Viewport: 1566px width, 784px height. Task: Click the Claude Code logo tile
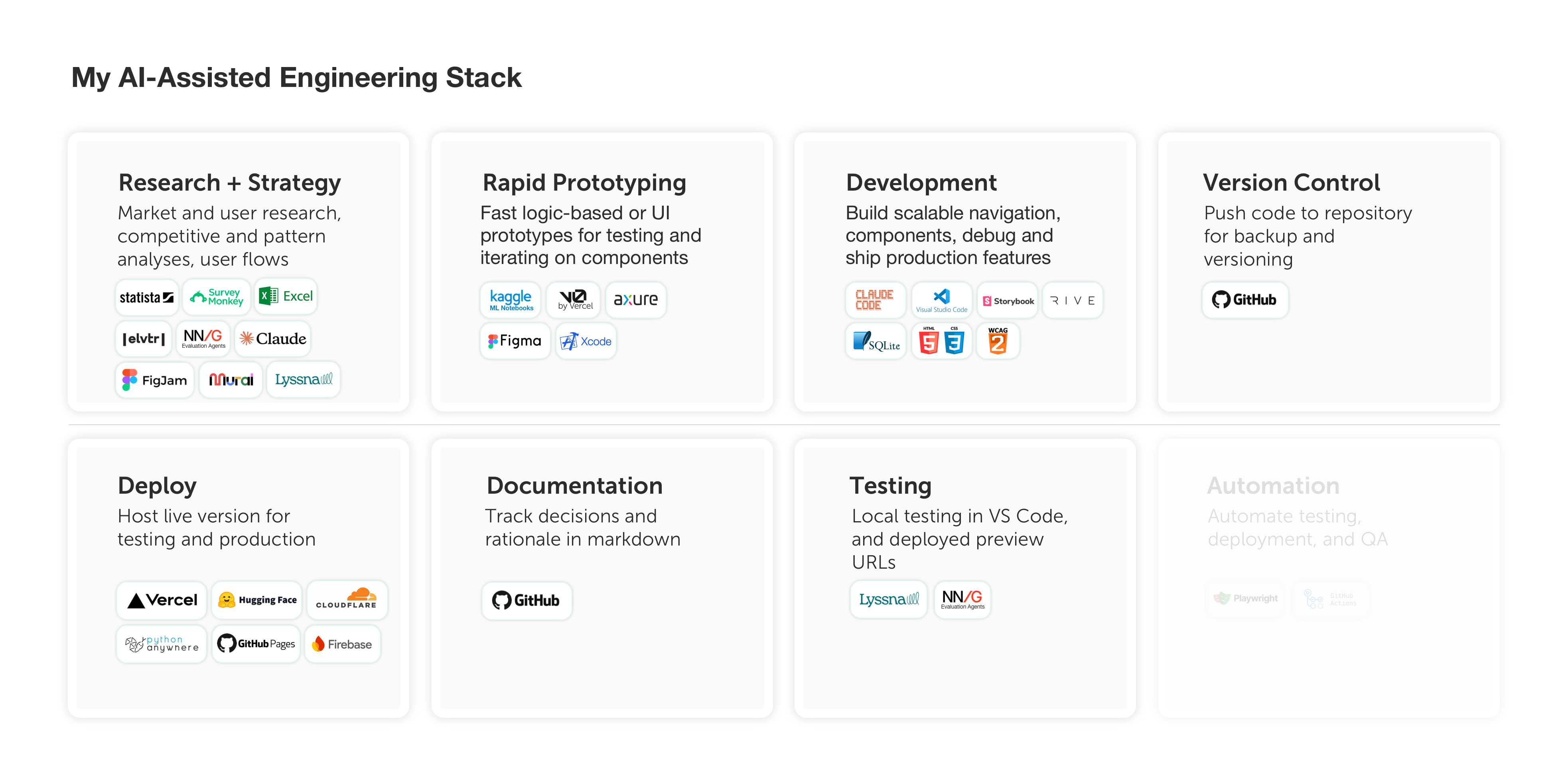(x=875, y=299)
